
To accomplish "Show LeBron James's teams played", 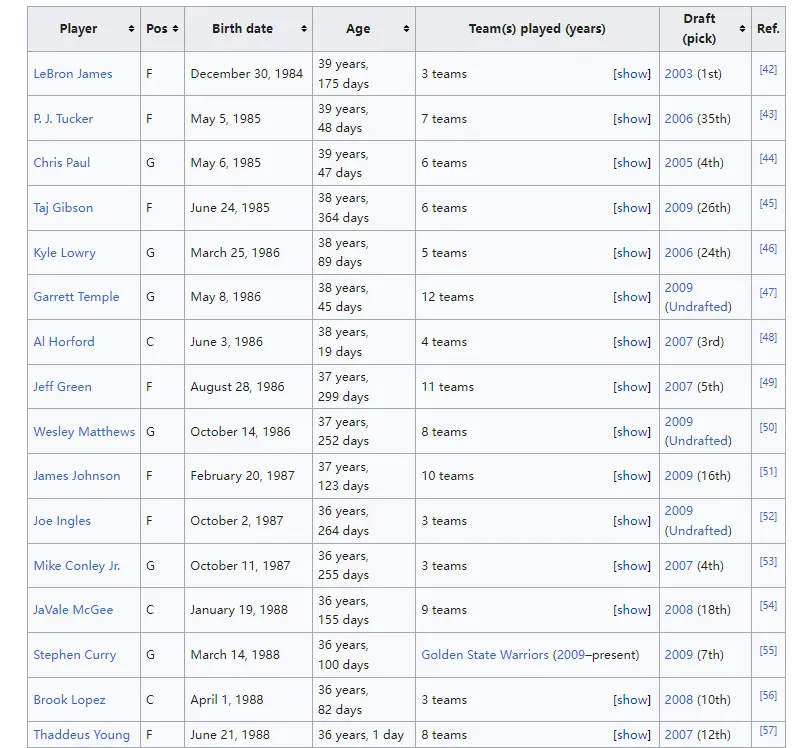I will click(x=632, y=74).
